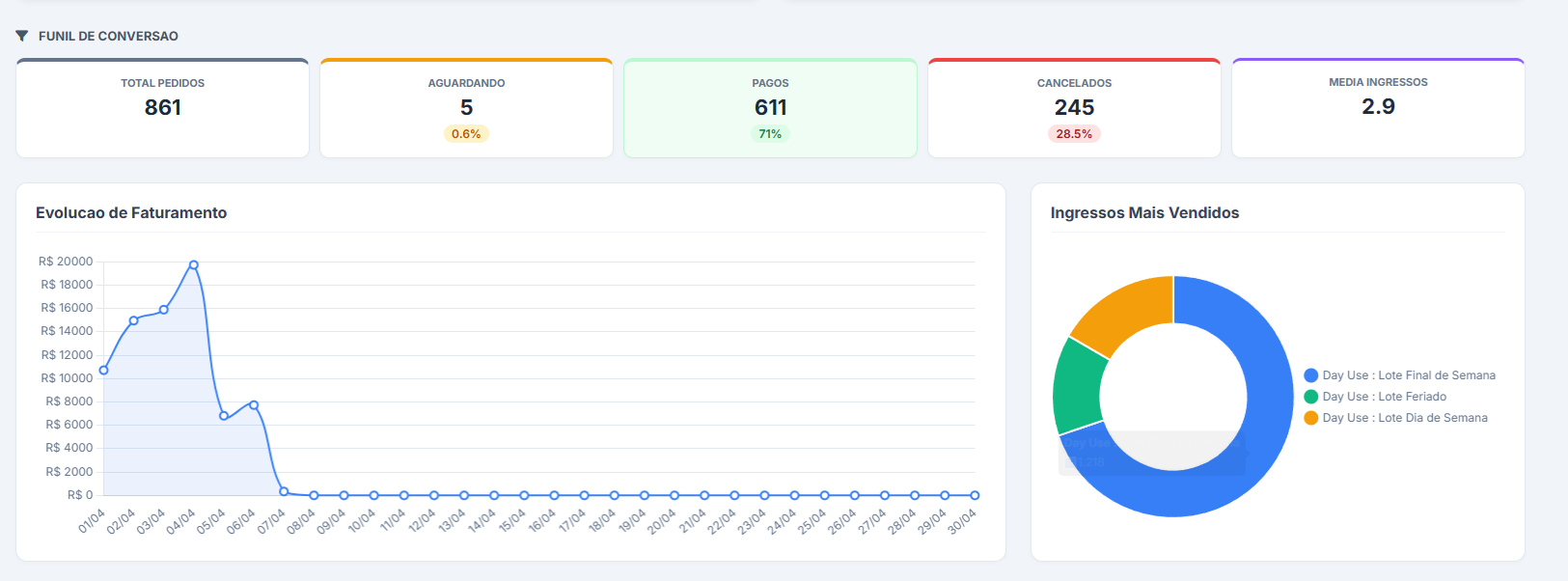This screenshot has width=1568, height=581.
Task: Toggle Day Use Lote Feriado legend item
Action: coord(1384,397)
